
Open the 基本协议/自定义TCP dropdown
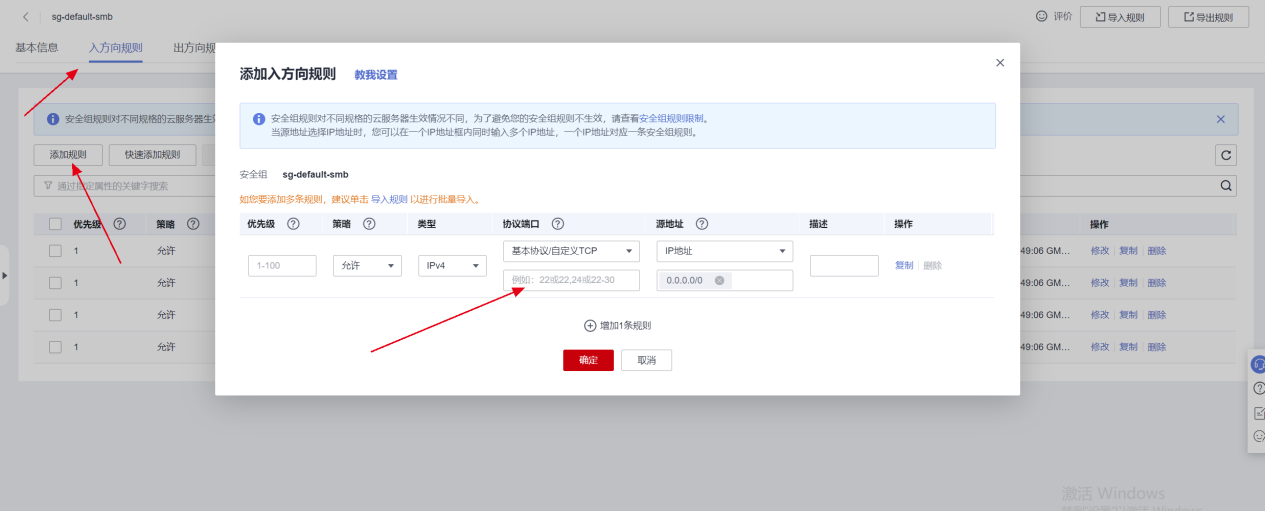click(571, 251)
